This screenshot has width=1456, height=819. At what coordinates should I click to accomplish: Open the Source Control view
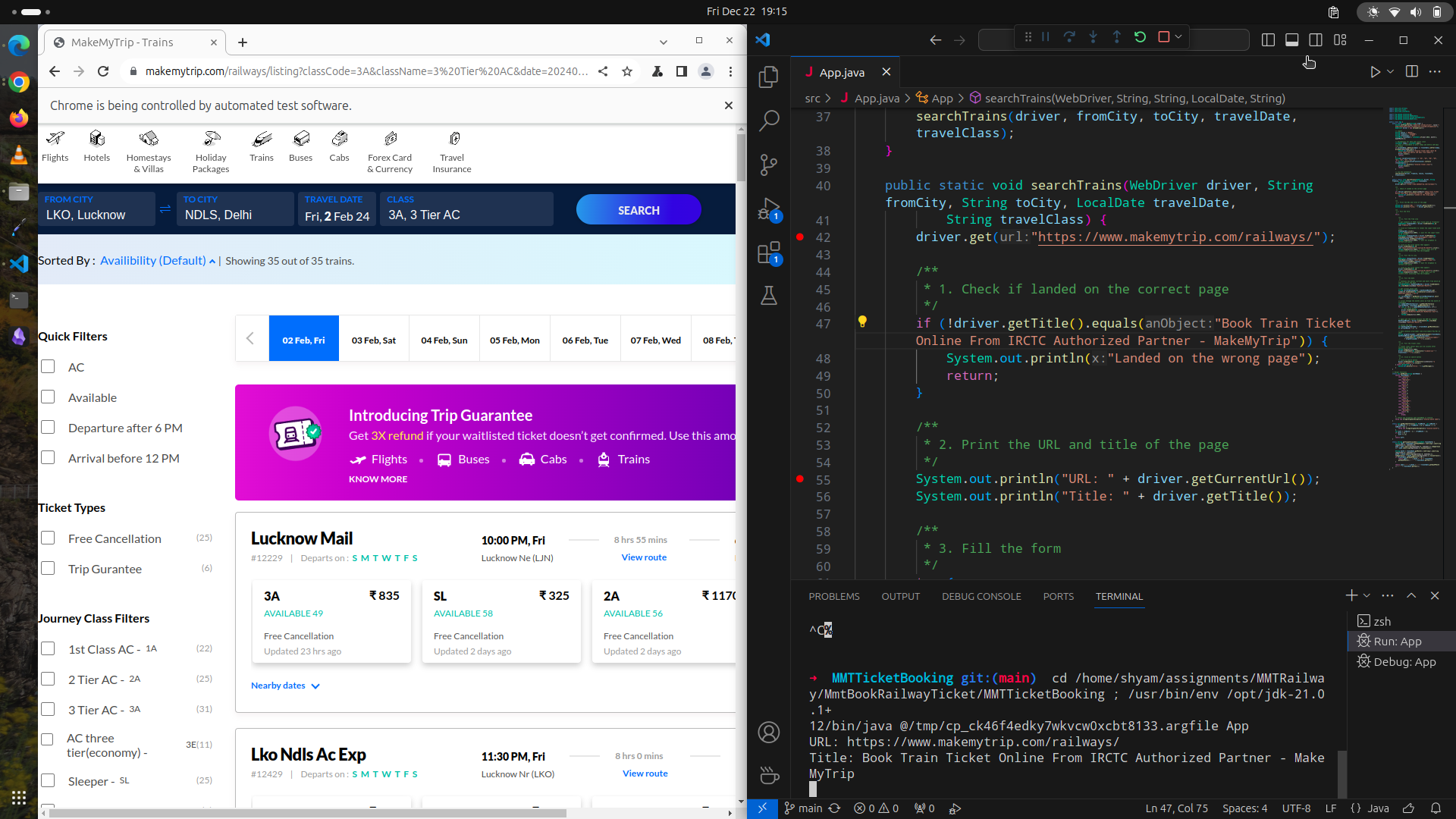[768, 164]
